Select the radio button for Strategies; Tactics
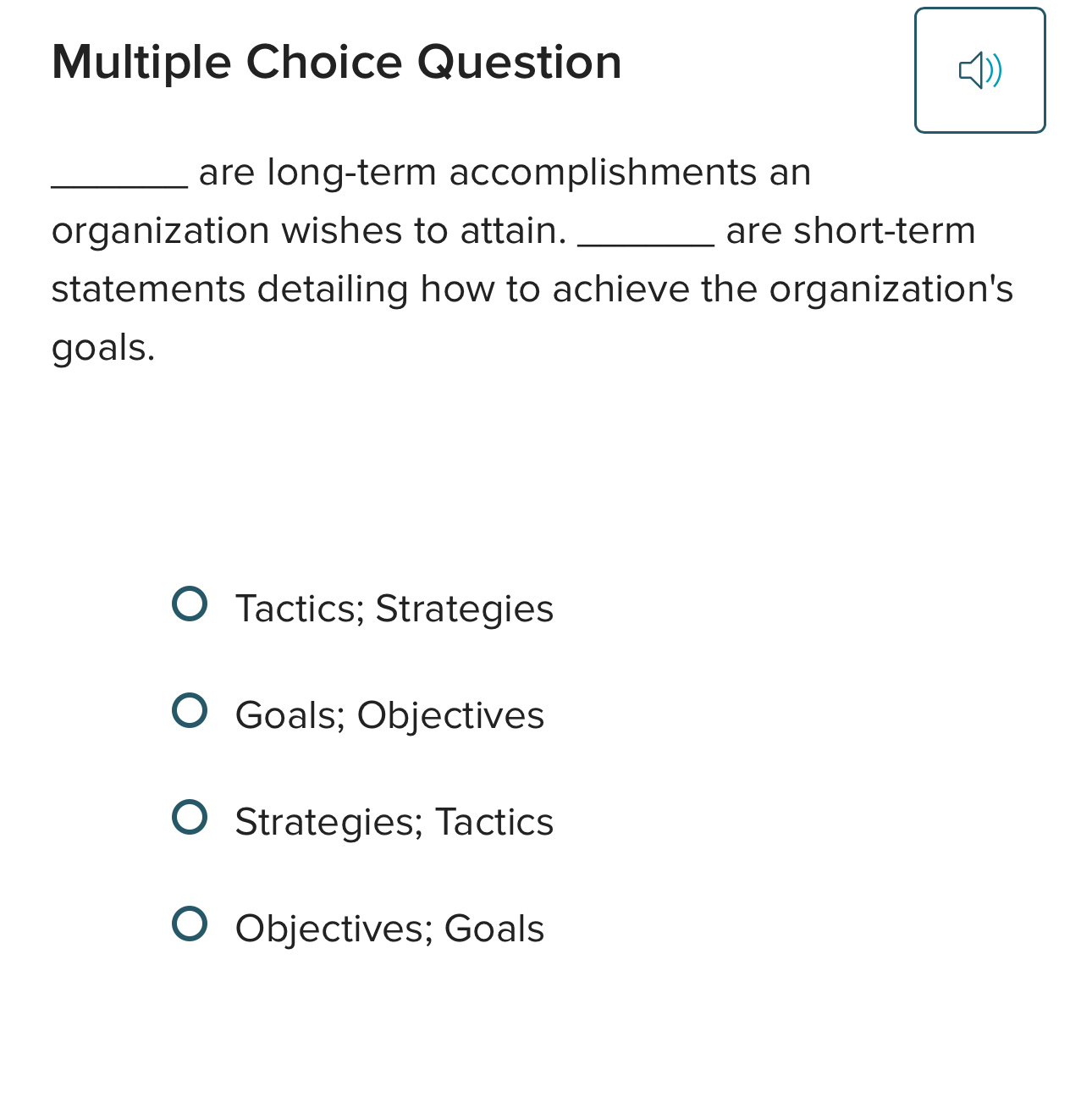 click(190, 817)
